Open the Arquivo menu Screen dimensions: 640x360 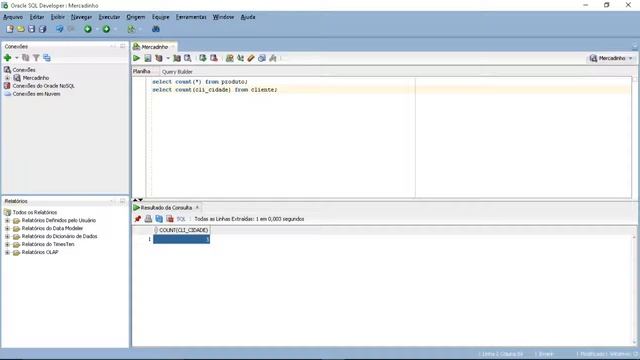[x=13, y=17]
